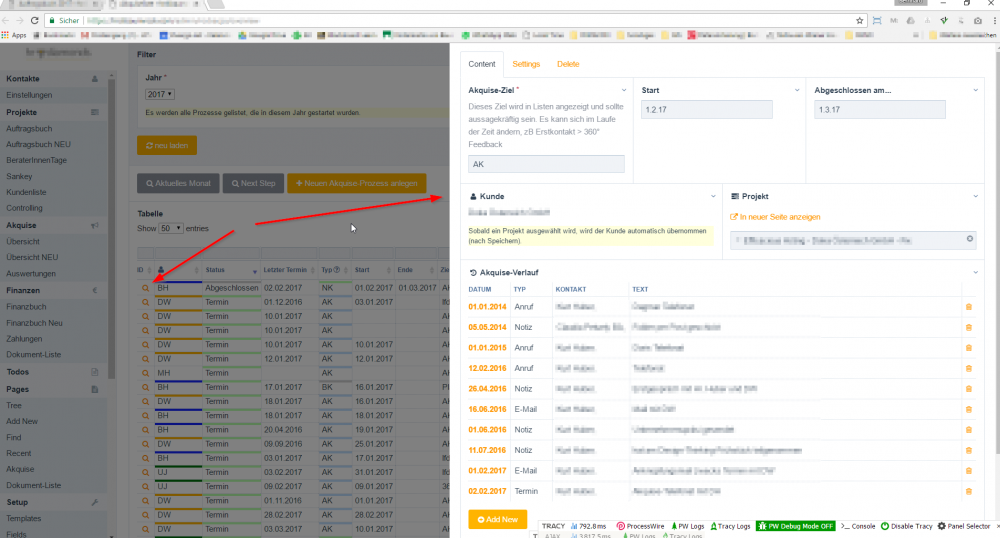The height and width of the screenshot is (538, 1000).
Task: Bookmark page using the star icon in address bar
Action: tap(860, 20)
